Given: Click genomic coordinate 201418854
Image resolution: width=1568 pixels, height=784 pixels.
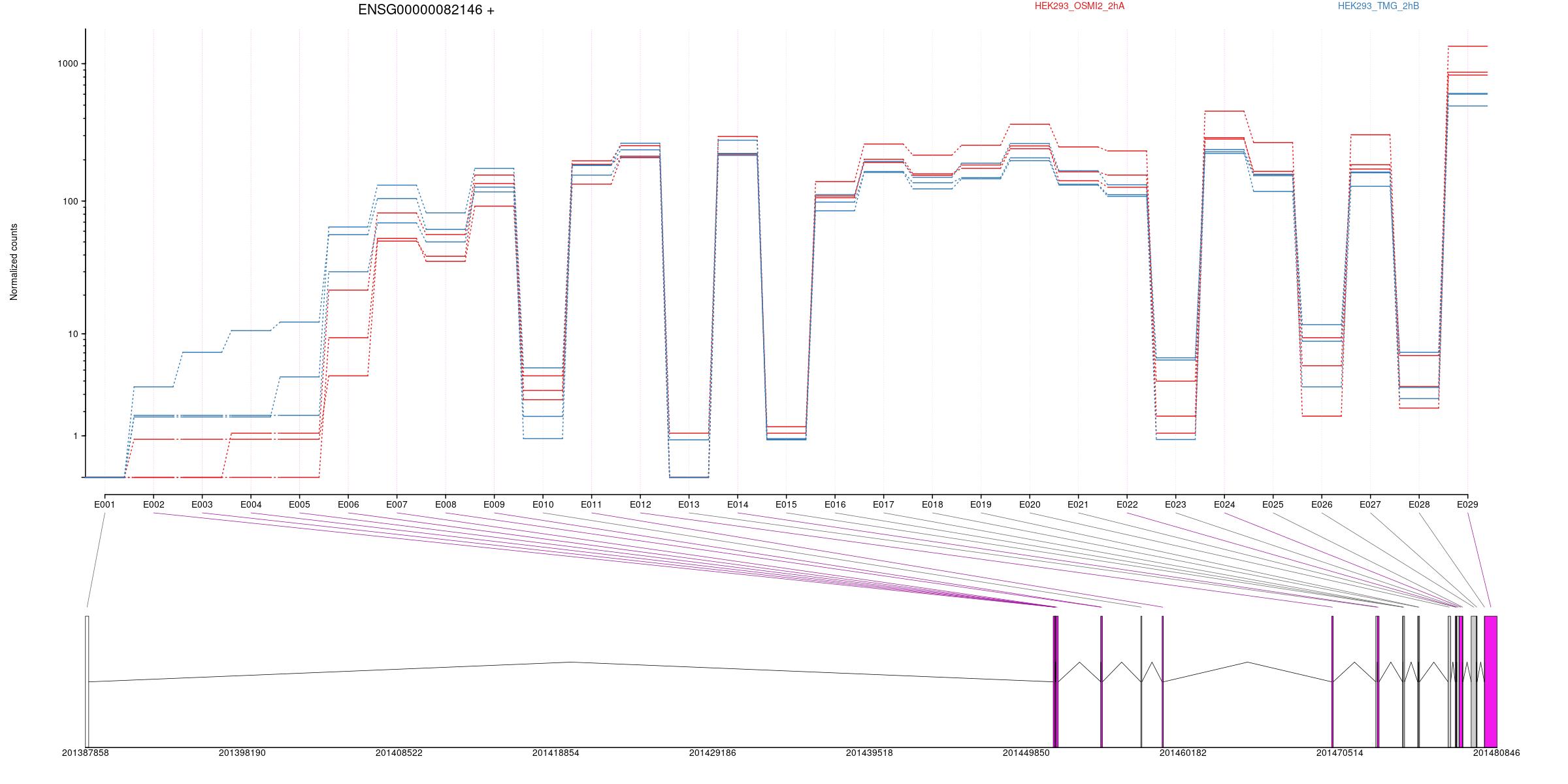Looking at the screenshot, I should pos(556,753).
